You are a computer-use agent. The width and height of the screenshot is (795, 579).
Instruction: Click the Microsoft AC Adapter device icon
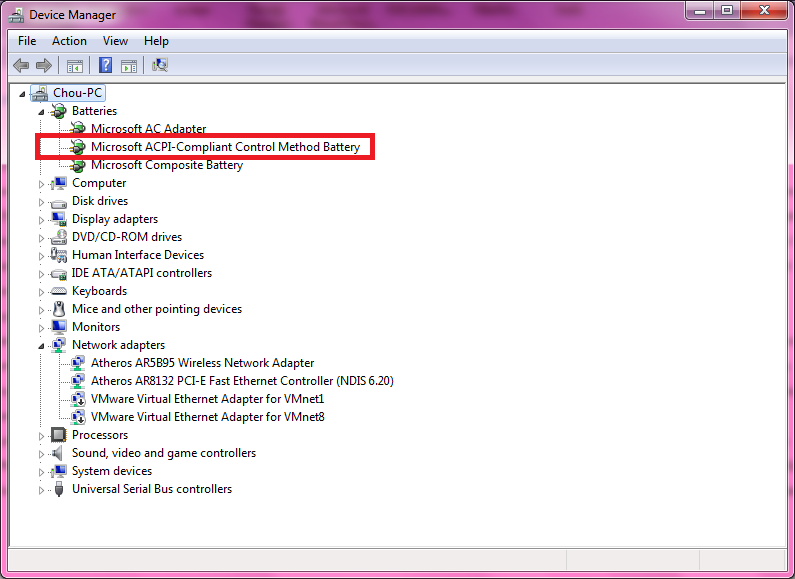tap(78, 128)
